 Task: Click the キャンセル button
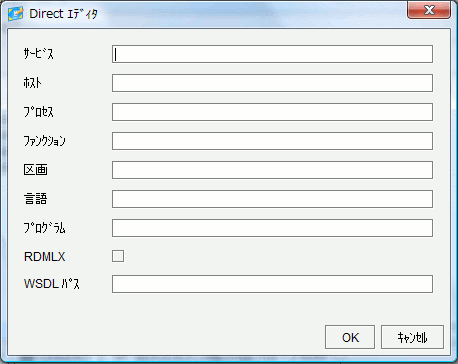click(x=412, y=337)
